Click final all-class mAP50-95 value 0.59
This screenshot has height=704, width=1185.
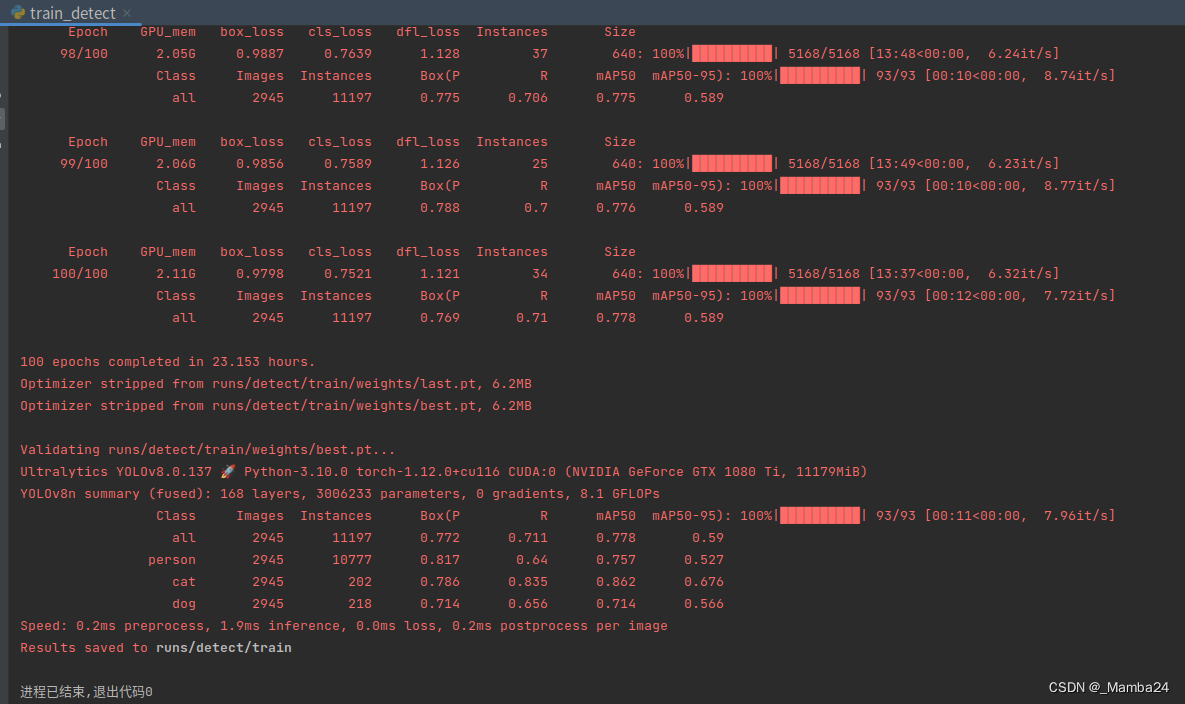tap(708, 538)
